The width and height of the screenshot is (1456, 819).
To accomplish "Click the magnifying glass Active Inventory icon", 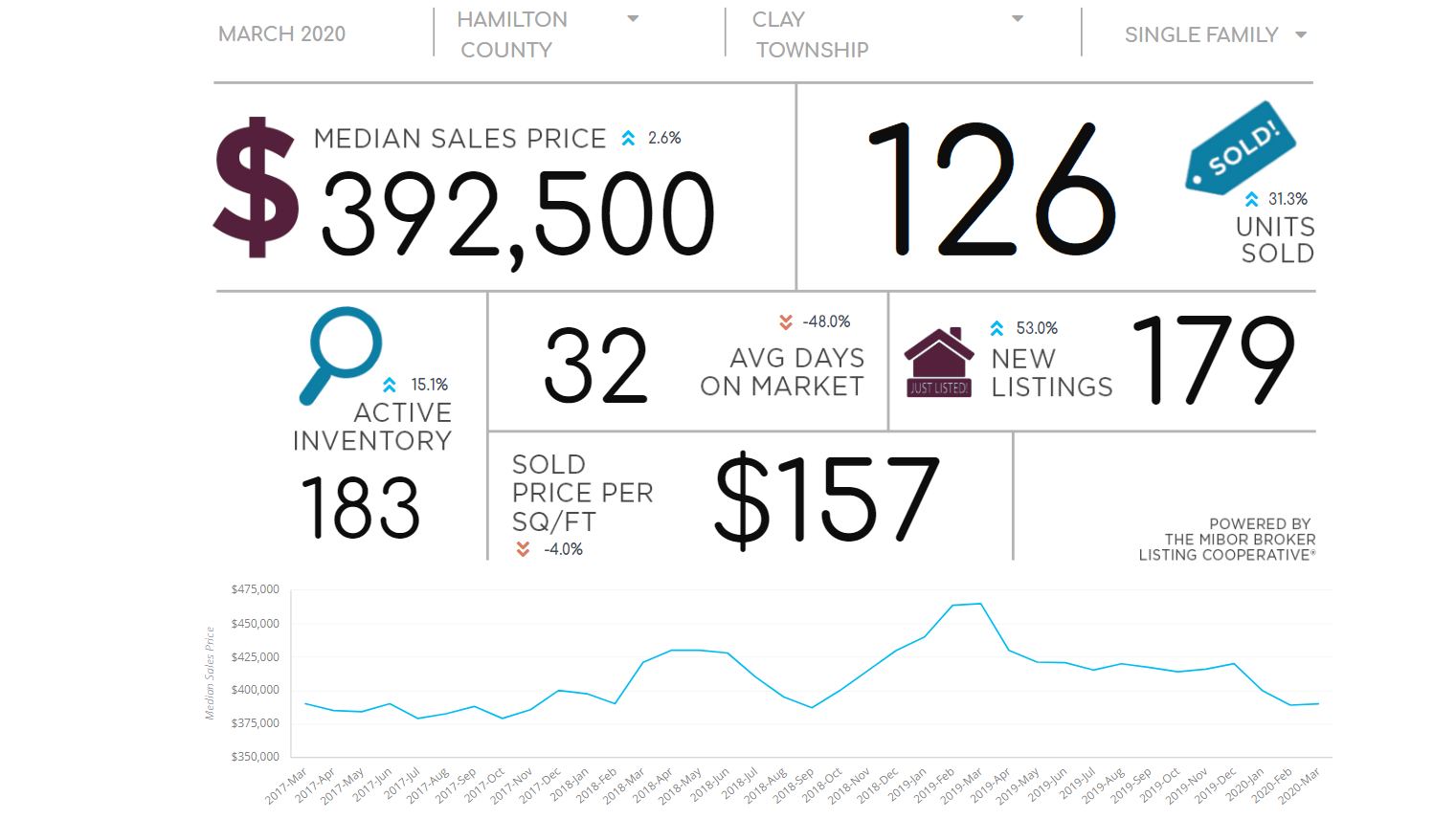I will point(341,355).
